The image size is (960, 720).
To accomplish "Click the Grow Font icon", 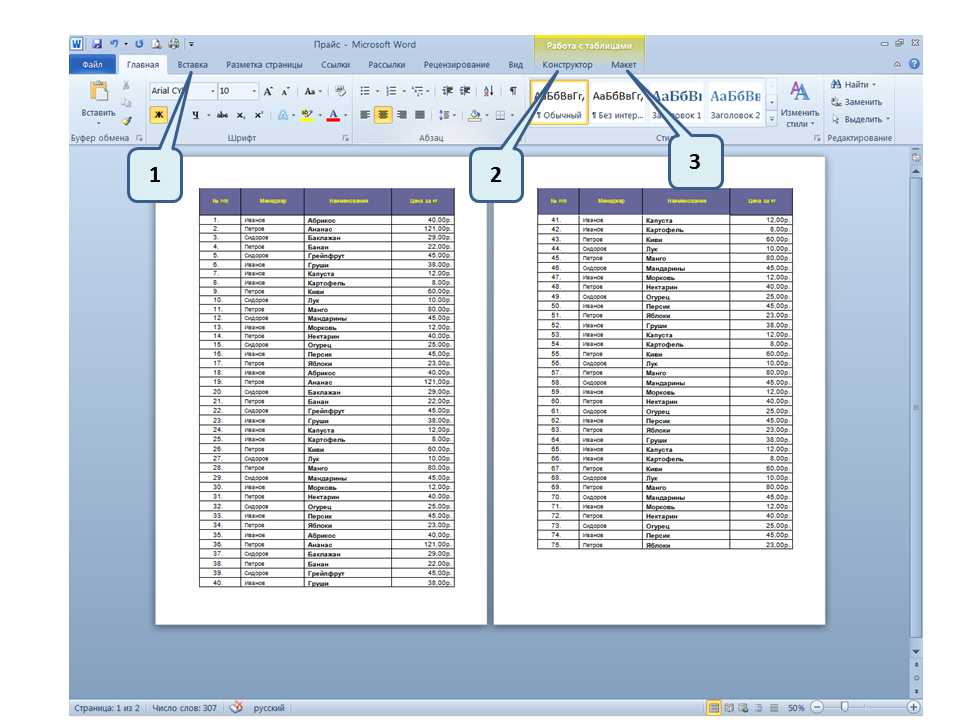I will pos(269,91).
